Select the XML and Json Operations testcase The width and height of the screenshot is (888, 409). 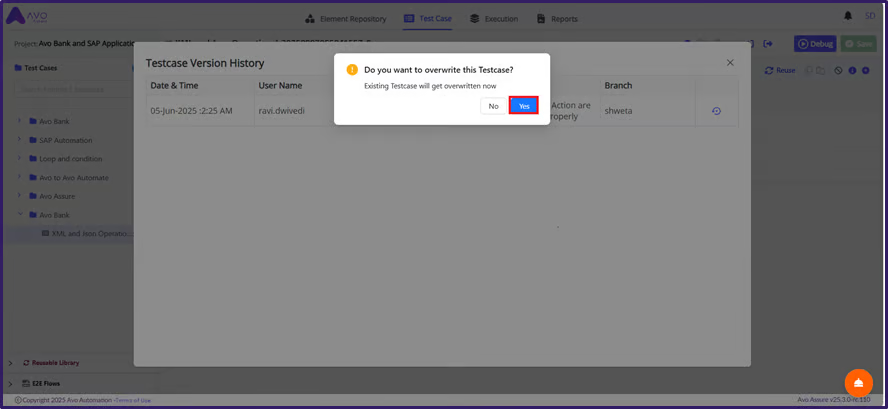click(x=90, y=233)
